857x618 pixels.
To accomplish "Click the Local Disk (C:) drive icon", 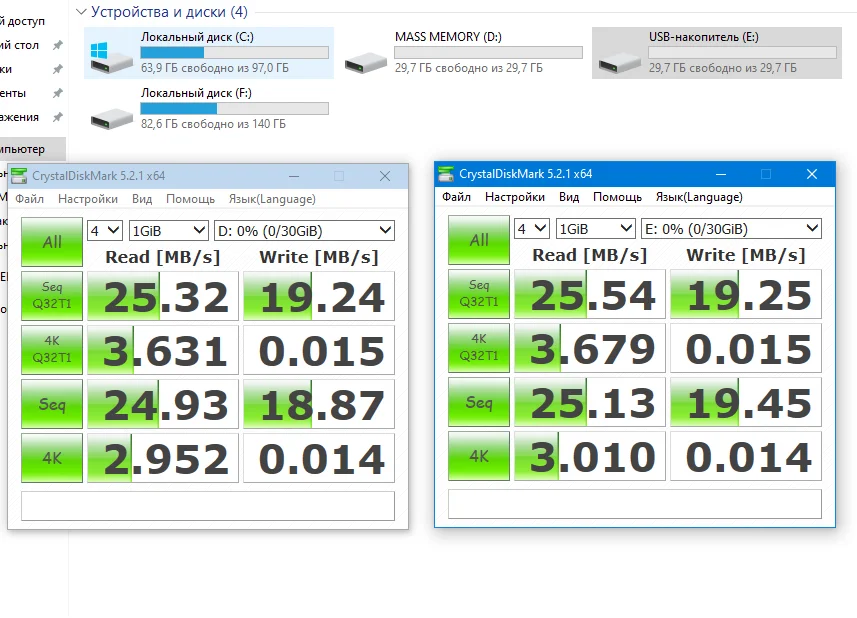I will coord(111,58).
